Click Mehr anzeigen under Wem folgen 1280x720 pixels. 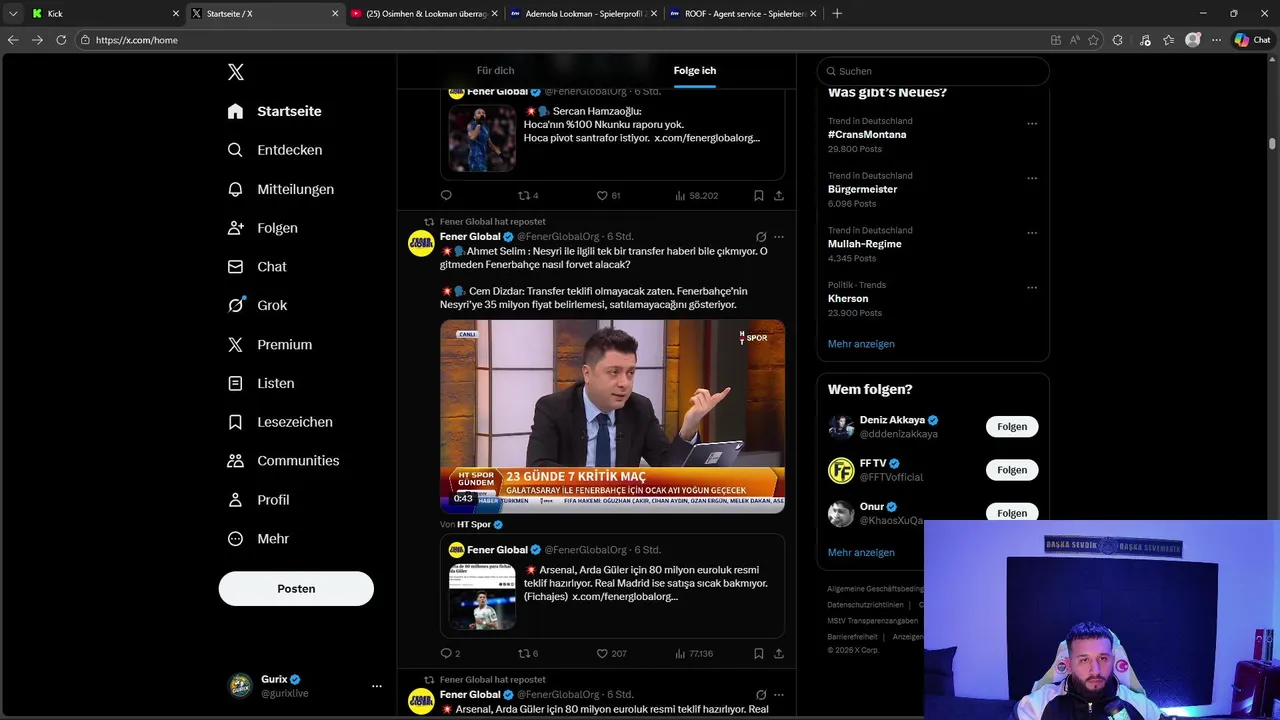[861, 552]
